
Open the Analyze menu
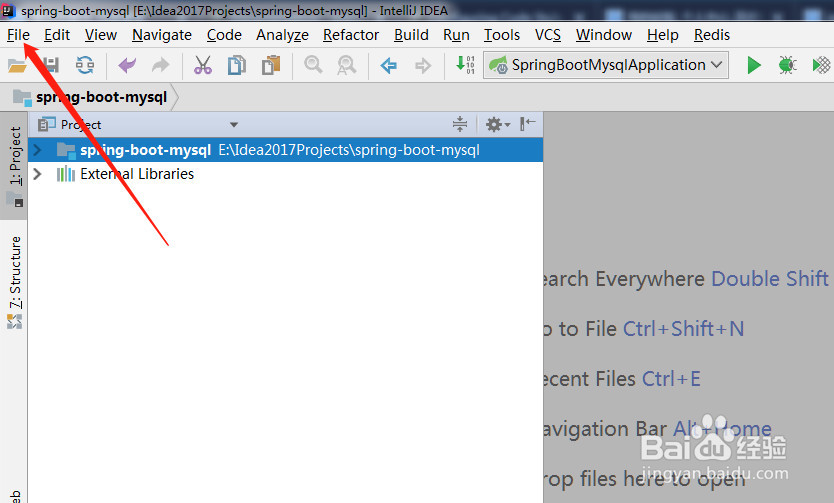point(282,35)
